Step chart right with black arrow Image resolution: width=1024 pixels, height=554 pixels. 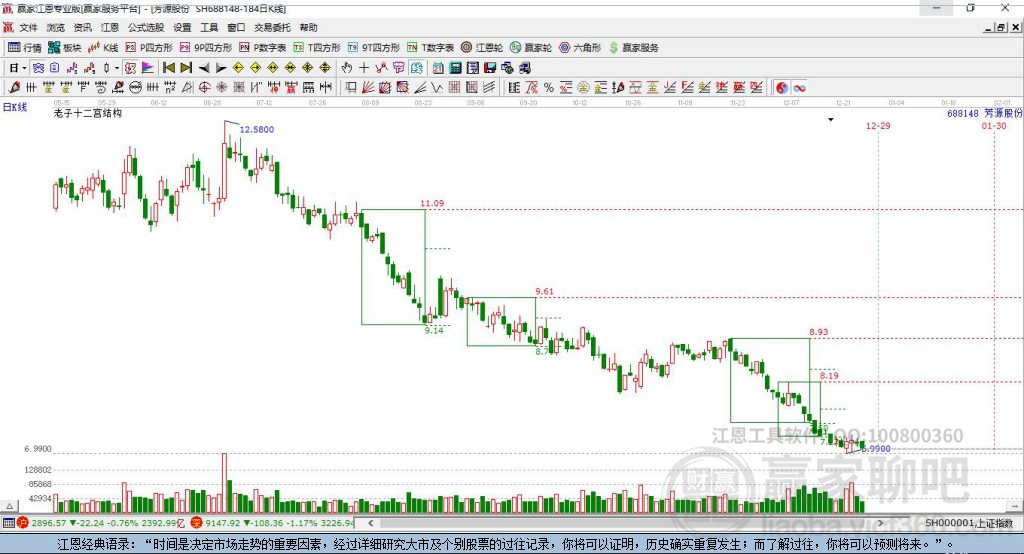coord(221,68)
